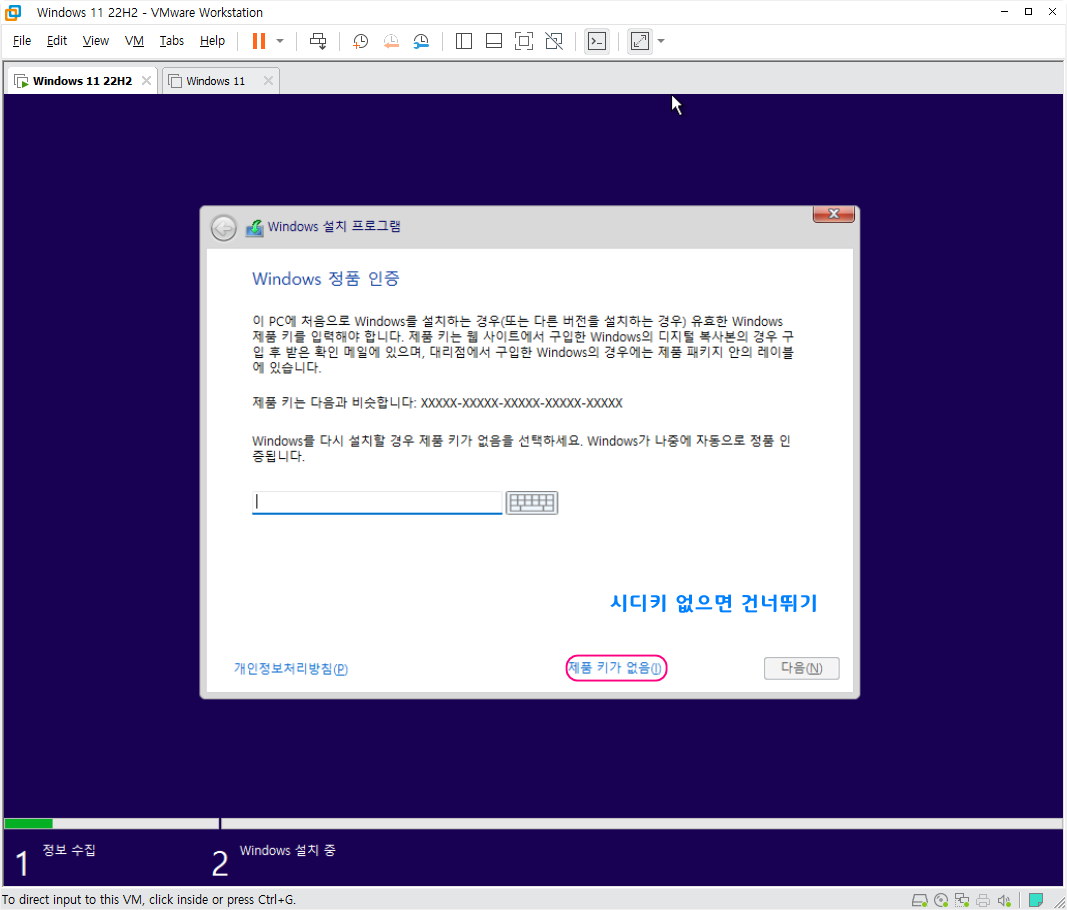Viewport: 1067px width, 910px height.
Task: Expand the stretch display dropdown arrow
Action: pos(661,42)
